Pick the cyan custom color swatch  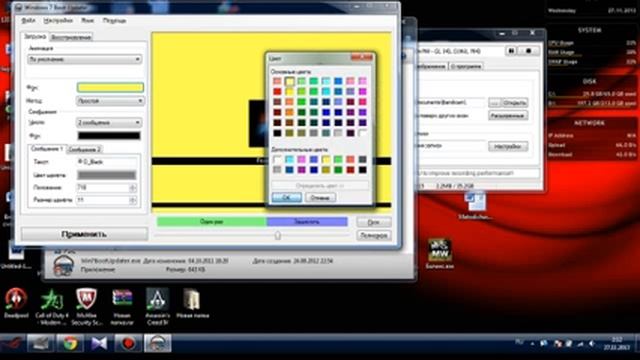tap(289, 159)
